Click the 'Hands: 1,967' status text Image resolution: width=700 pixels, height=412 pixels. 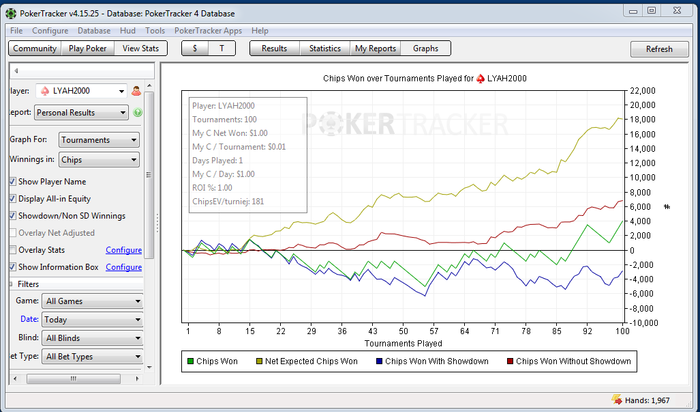point(647,400)
